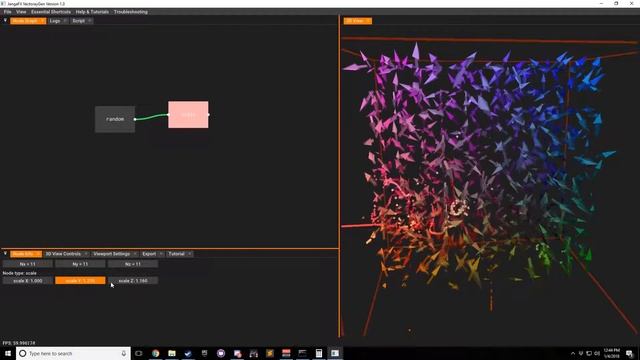Click the Ny = 11 field
Image resolution: width=640 pixels, height=360 pixels.
[80, 264]
